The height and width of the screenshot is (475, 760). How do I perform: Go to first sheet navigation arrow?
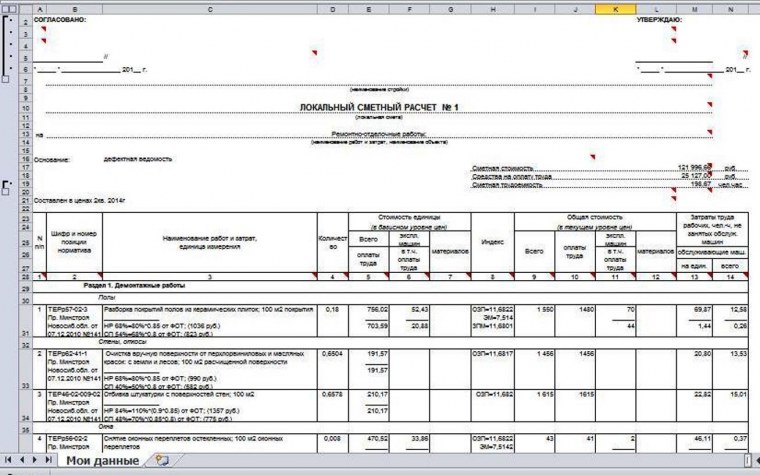tap(10, 460)
